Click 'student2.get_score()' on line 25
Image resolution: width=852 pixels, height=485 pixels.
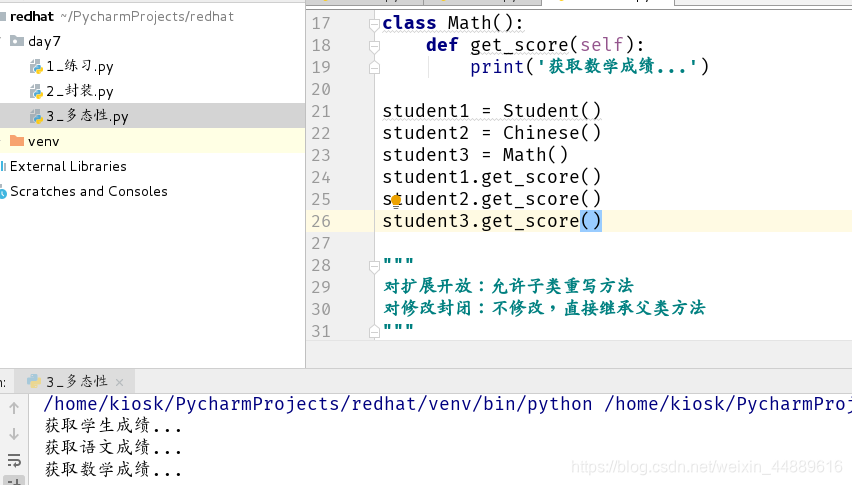point(492,199)
